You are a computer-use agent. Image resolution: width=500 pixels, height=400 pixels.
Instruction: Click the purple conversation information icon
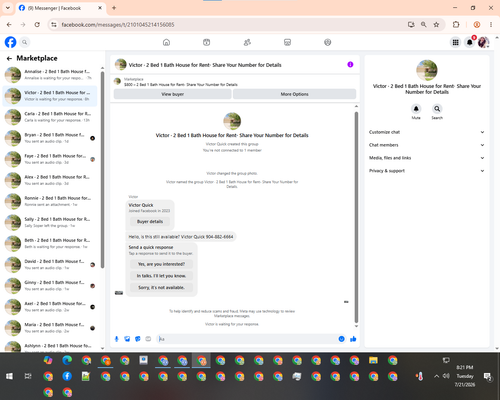pos(350,65)
